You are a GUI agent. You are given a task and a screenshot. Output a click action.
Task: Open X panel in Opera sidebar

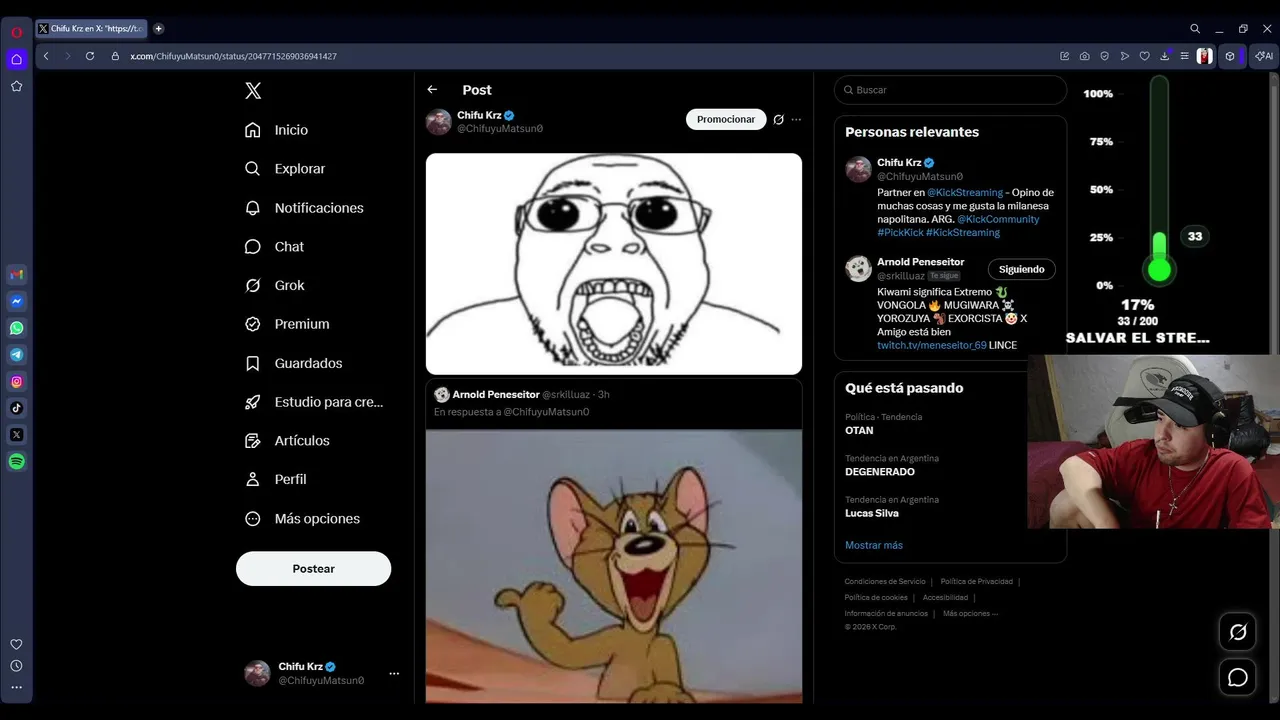point(16,435)
